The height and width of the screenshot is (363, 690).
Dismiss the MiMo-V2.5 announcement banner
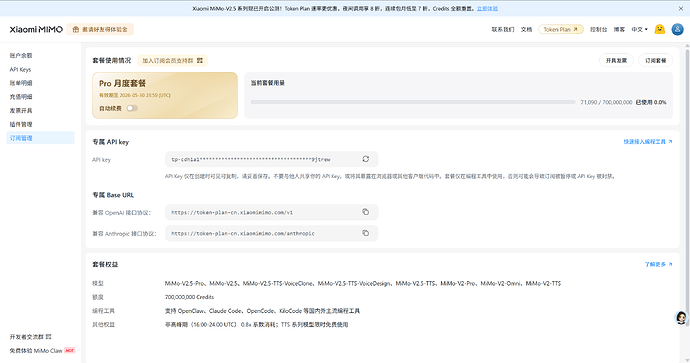(x=681, y=8)
